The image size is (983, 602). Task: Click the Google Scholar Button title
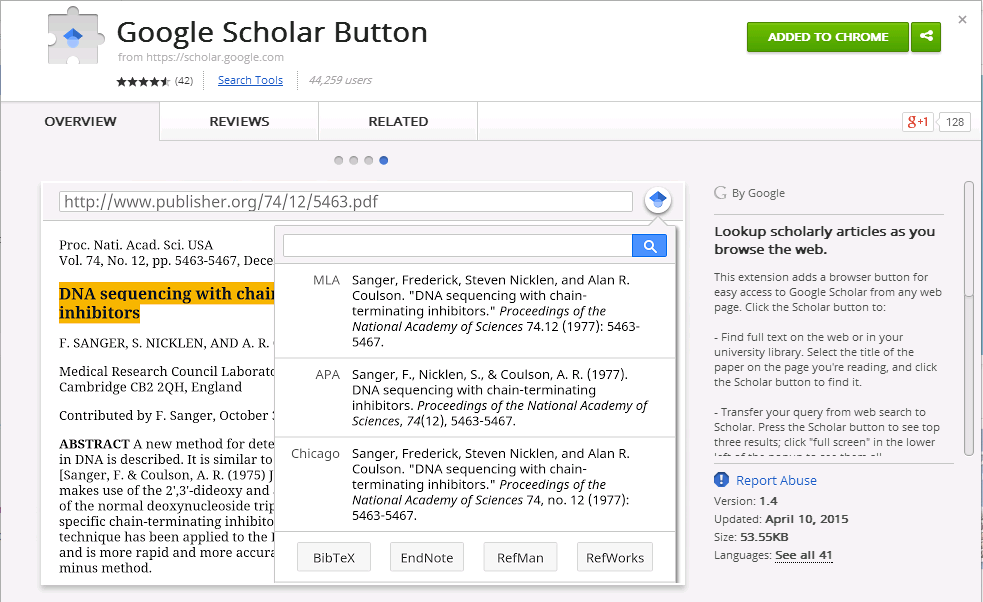point(272,32)
